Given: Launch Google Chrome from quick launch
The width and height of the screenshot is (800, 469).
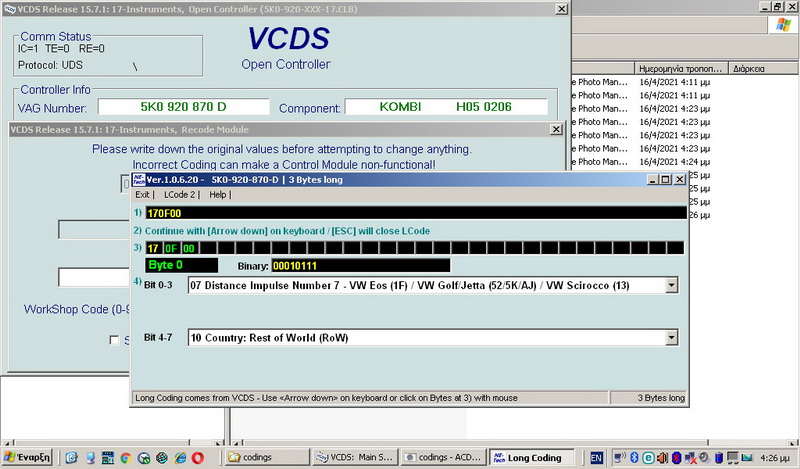Looking at the screenshot, I should point(126,458).
